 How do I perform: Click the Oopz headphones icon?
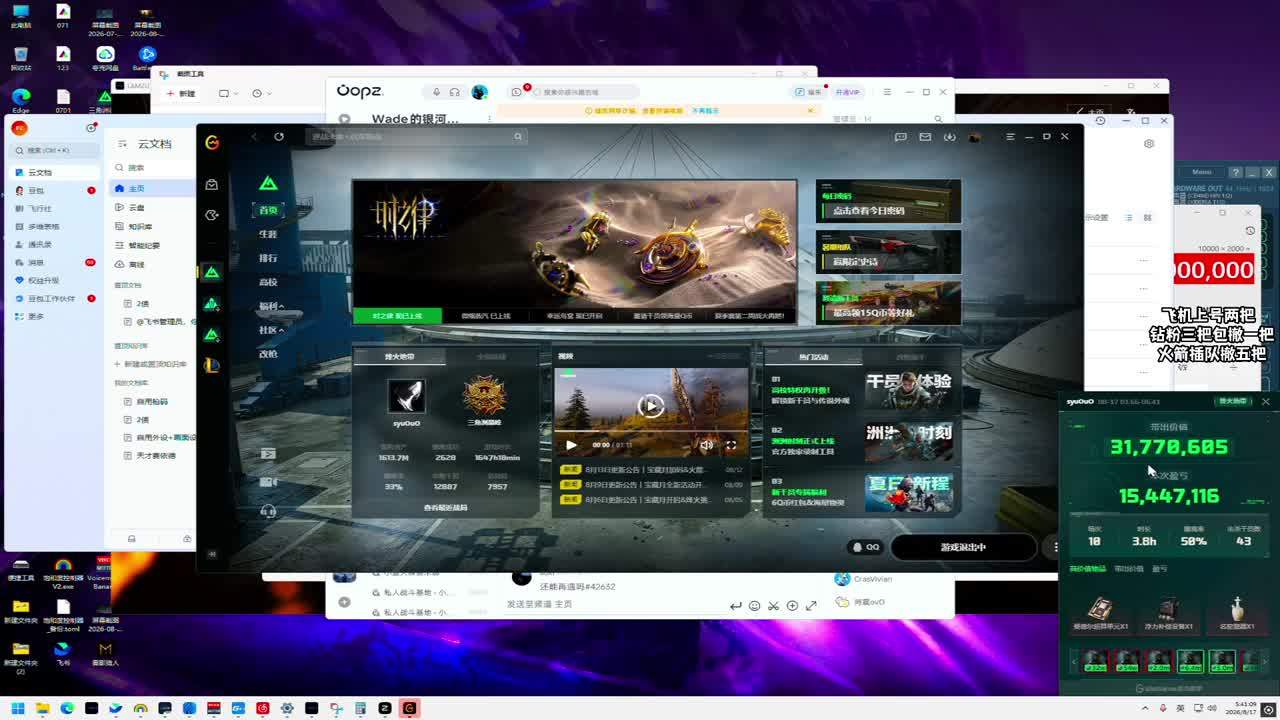tap(455, 92)
